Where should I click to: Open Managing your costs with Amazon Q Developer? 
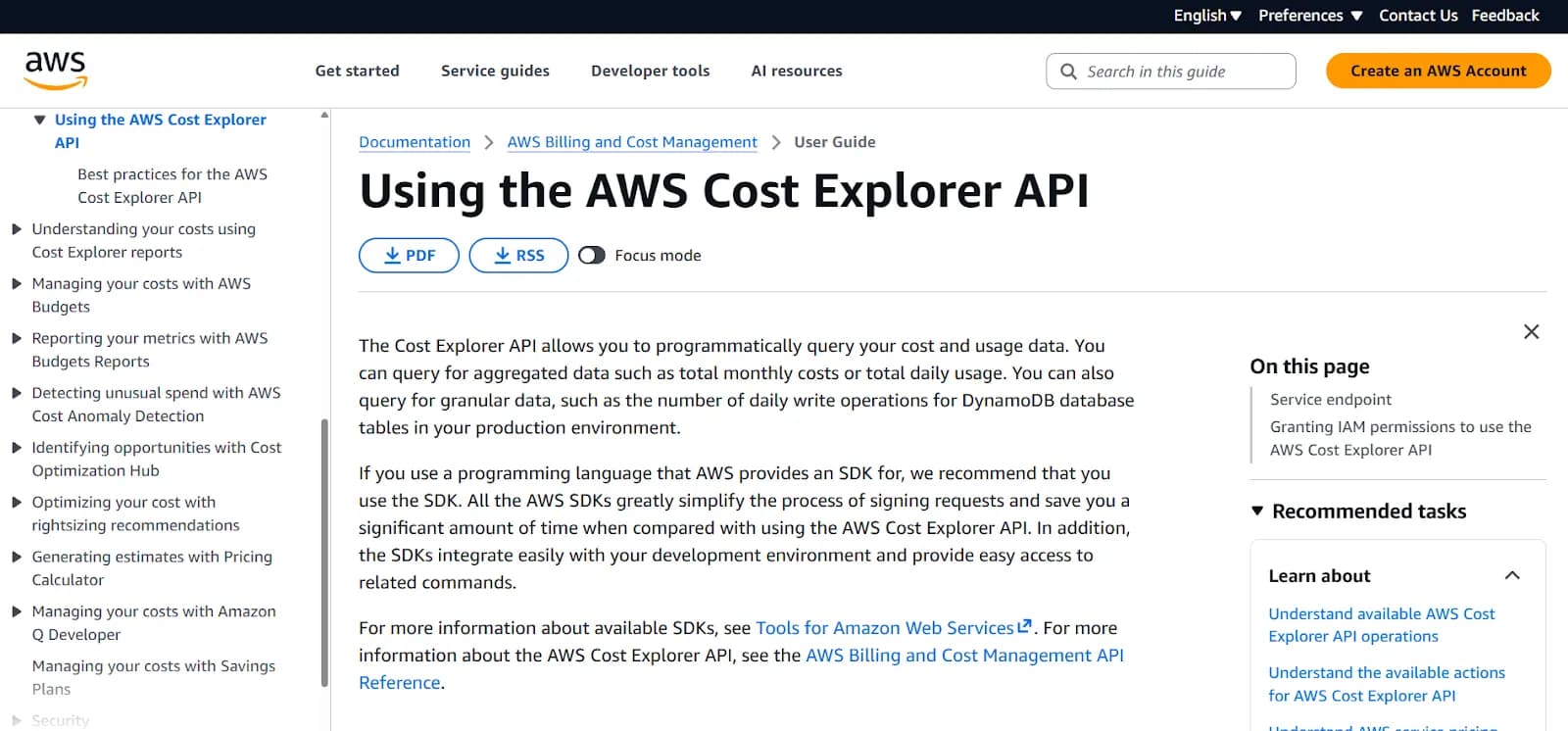tap(154, 623)
